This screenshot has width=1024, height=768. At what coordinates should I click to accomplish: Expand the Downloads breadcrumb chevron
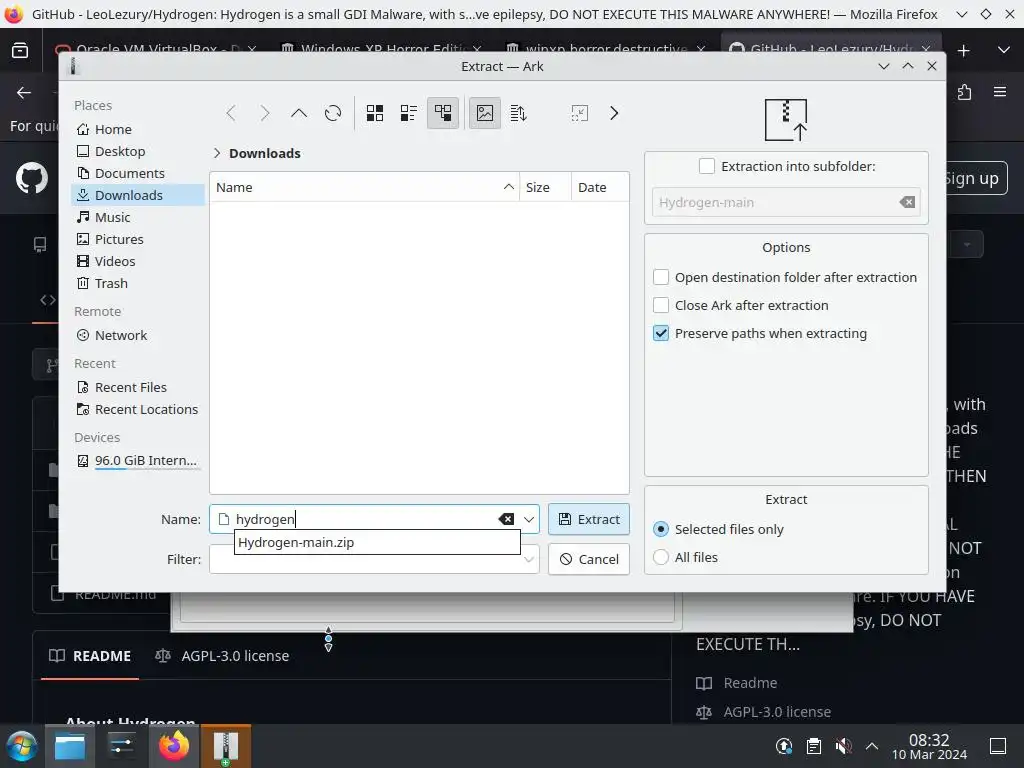click(x=217, y=153)
